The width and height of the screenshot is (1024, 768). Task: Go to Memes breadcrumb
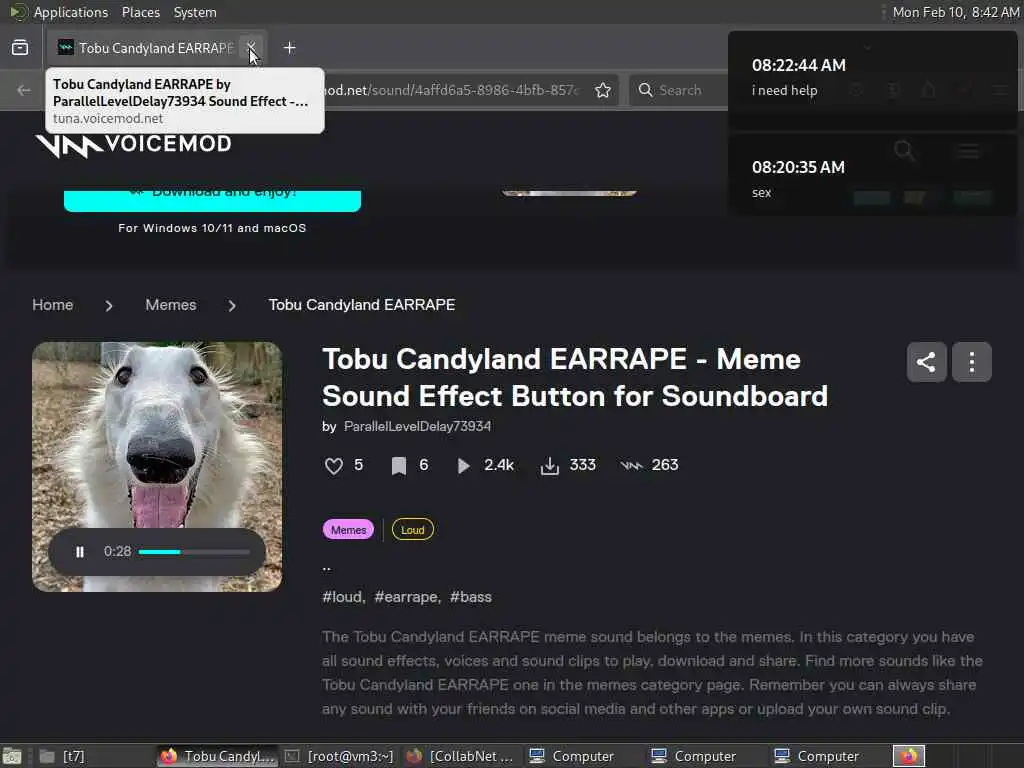click(170, 305)
